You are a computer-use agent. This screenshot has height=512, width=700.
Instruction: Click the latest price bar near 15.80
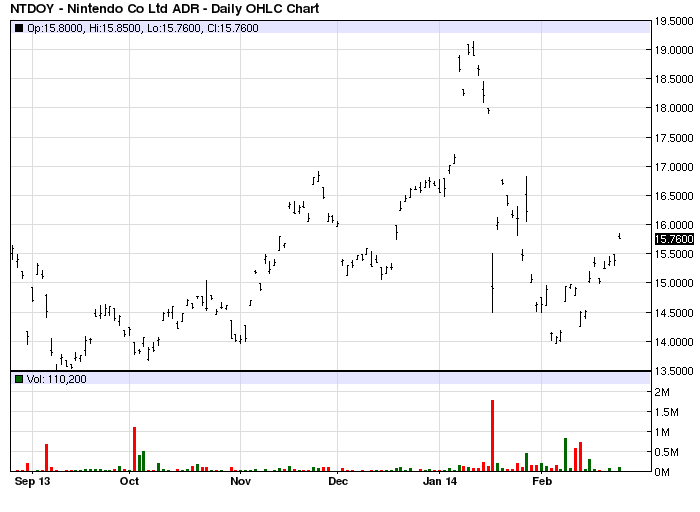point(619,236)
